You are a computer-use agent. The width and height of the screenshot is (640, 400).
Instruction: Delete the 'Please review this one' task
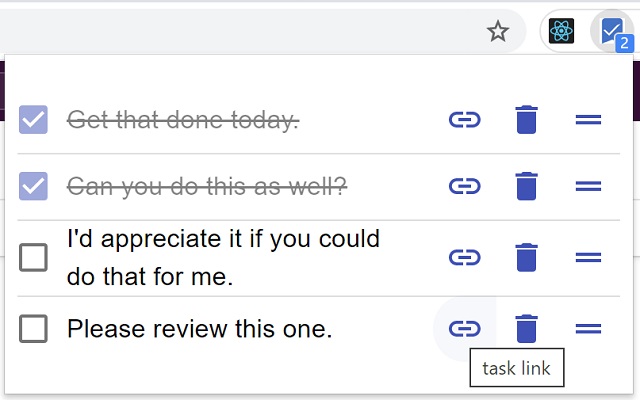(x=526, y=328)
